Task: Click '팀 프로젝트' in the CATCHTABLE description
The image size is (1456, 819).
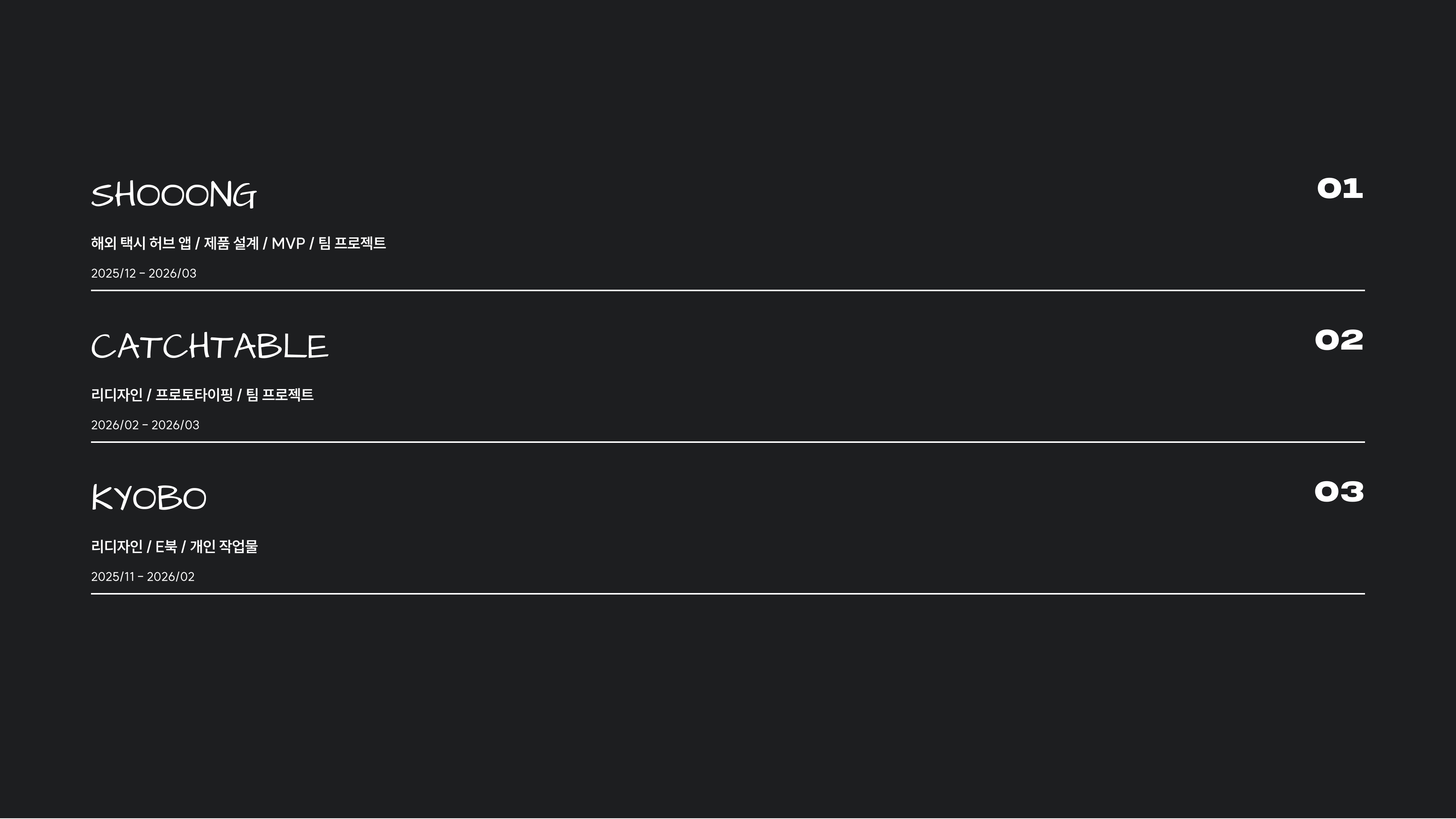Action: click(x=280, y=394)
